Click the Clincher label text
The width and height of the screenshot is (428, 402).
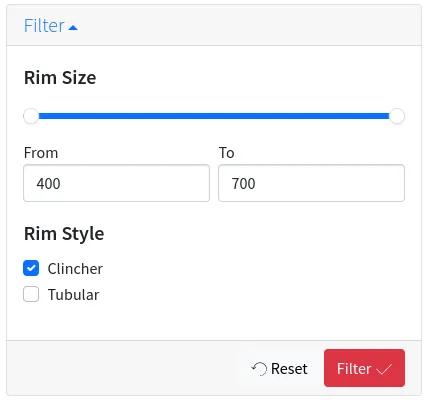click(75, 269)
